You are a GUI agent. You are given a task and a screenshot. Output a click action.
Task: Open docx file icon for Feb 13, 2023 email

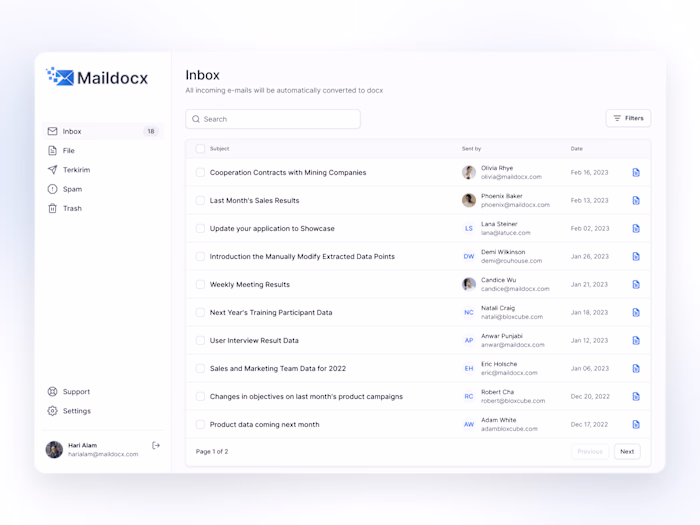click(636, 200)
